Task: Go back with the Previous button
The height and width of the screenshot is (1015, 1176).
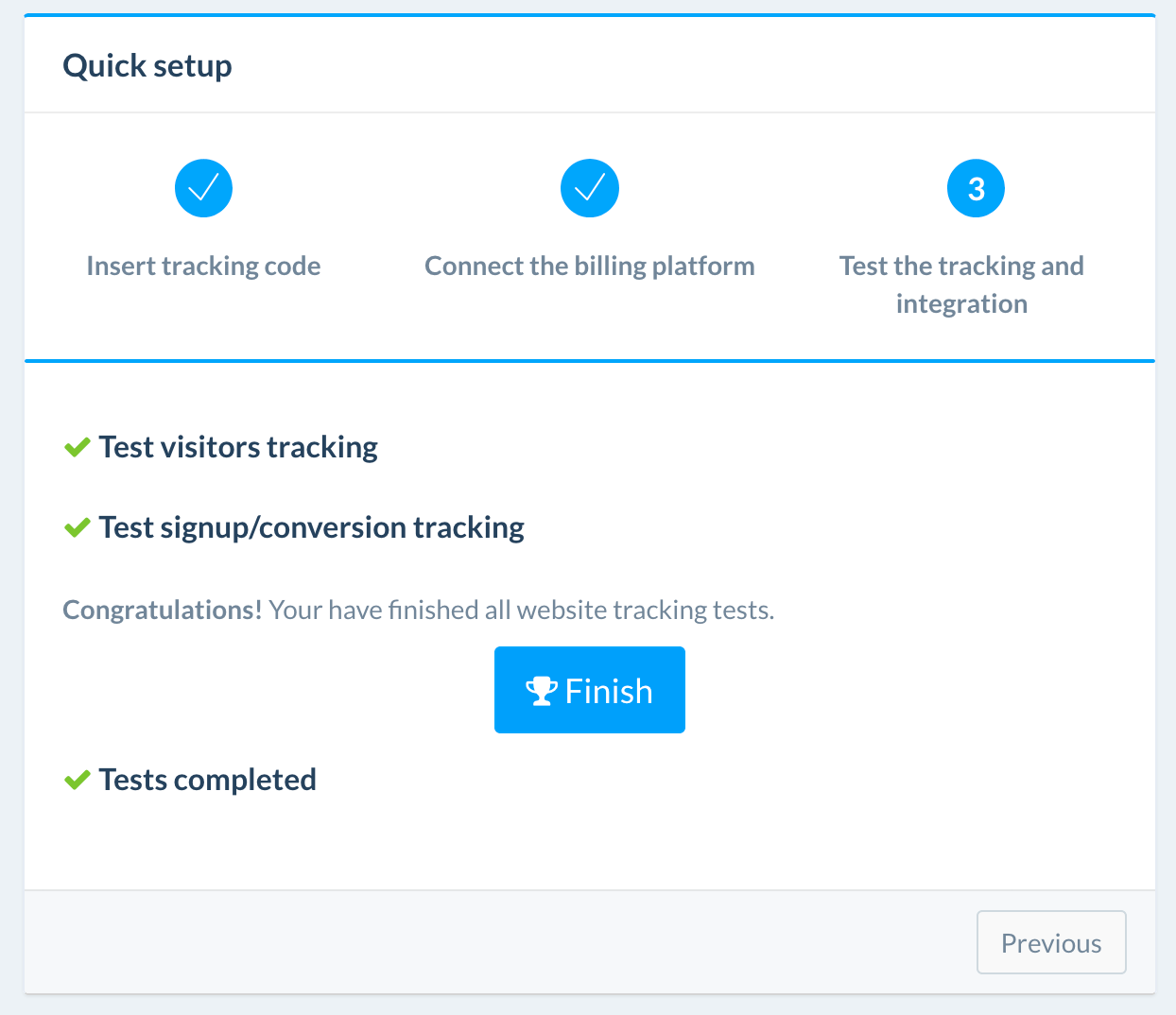Action: click(1050, 942)
